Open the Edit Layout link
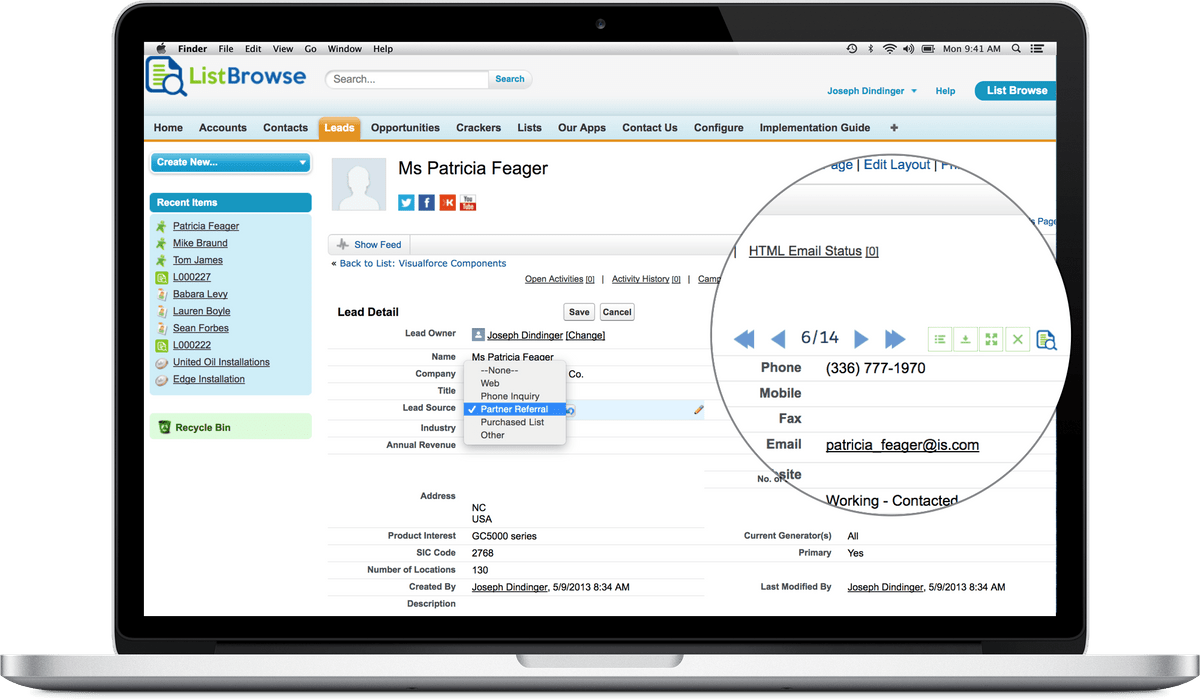Screen dimensions: 1200x700 tap(896, 164)
